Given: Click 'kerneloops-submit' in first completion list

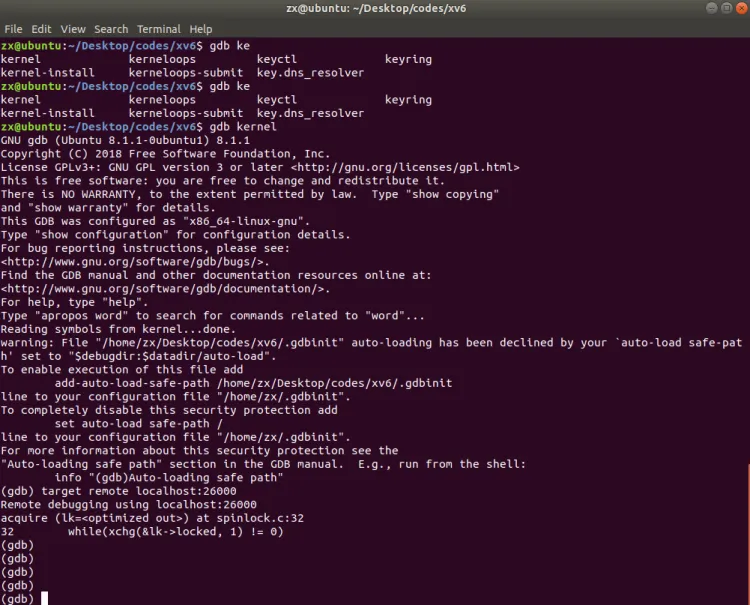Looking at the screenshot, I should point(186,73).
